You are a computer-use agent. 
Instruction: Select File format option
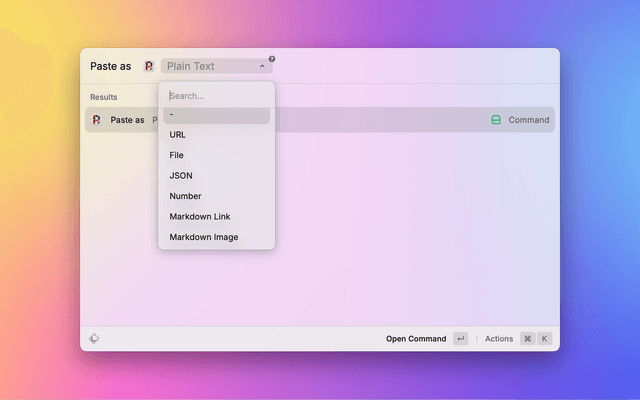tap(177, 155)
